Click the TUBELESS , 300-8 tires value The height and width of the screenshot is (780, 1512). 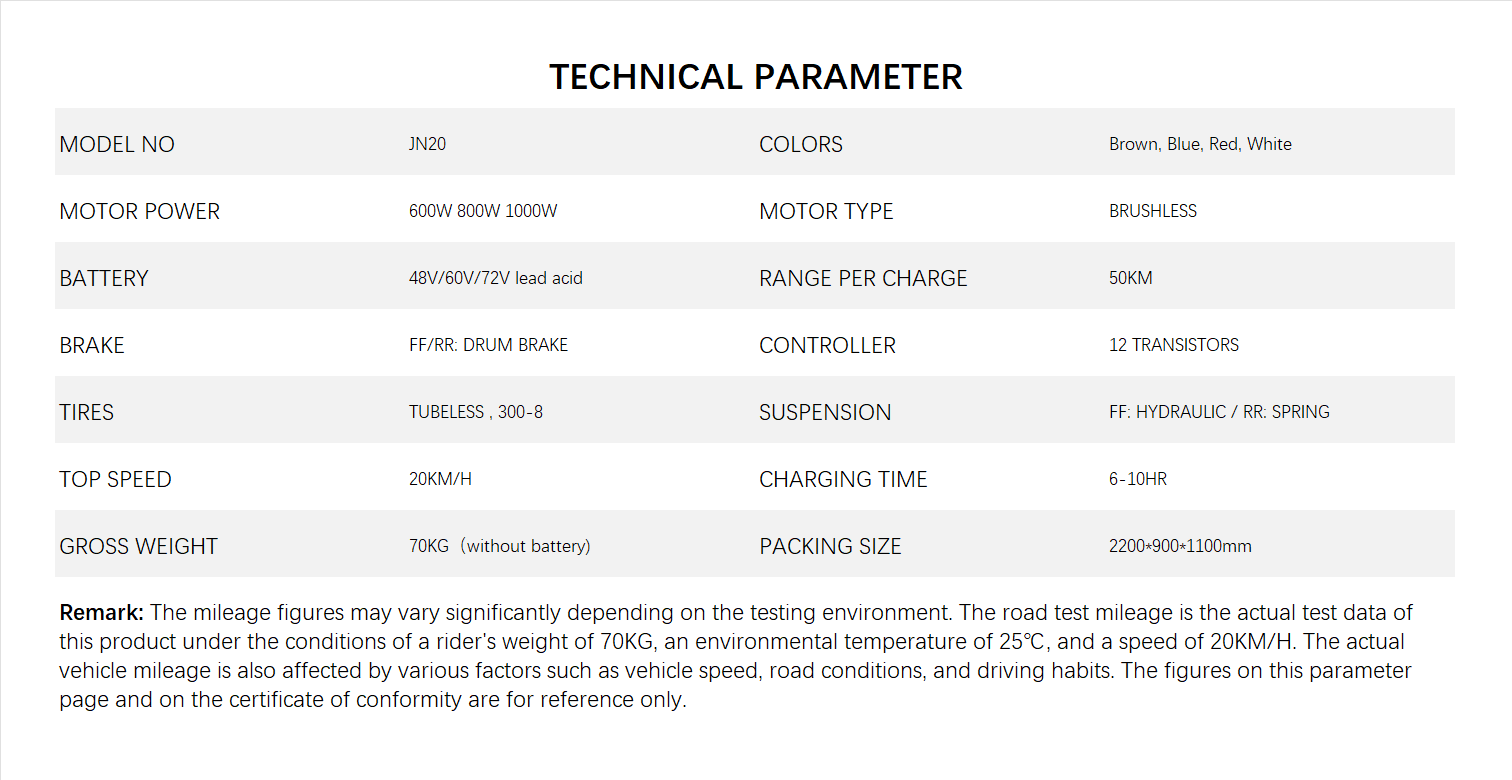point(475,412)
